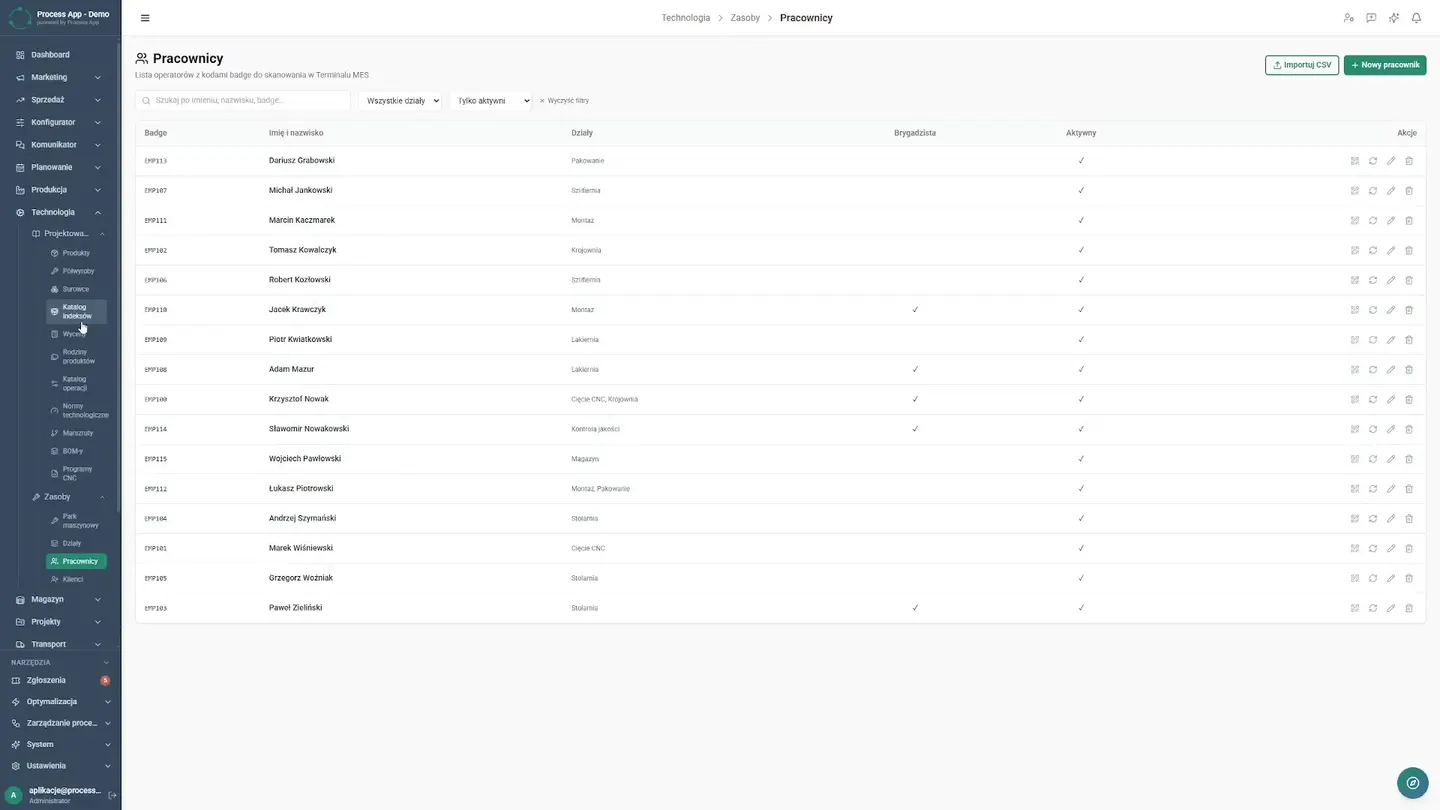Collapse the Zasoby subsection
1440x810 pixels.
pos(68,497)
